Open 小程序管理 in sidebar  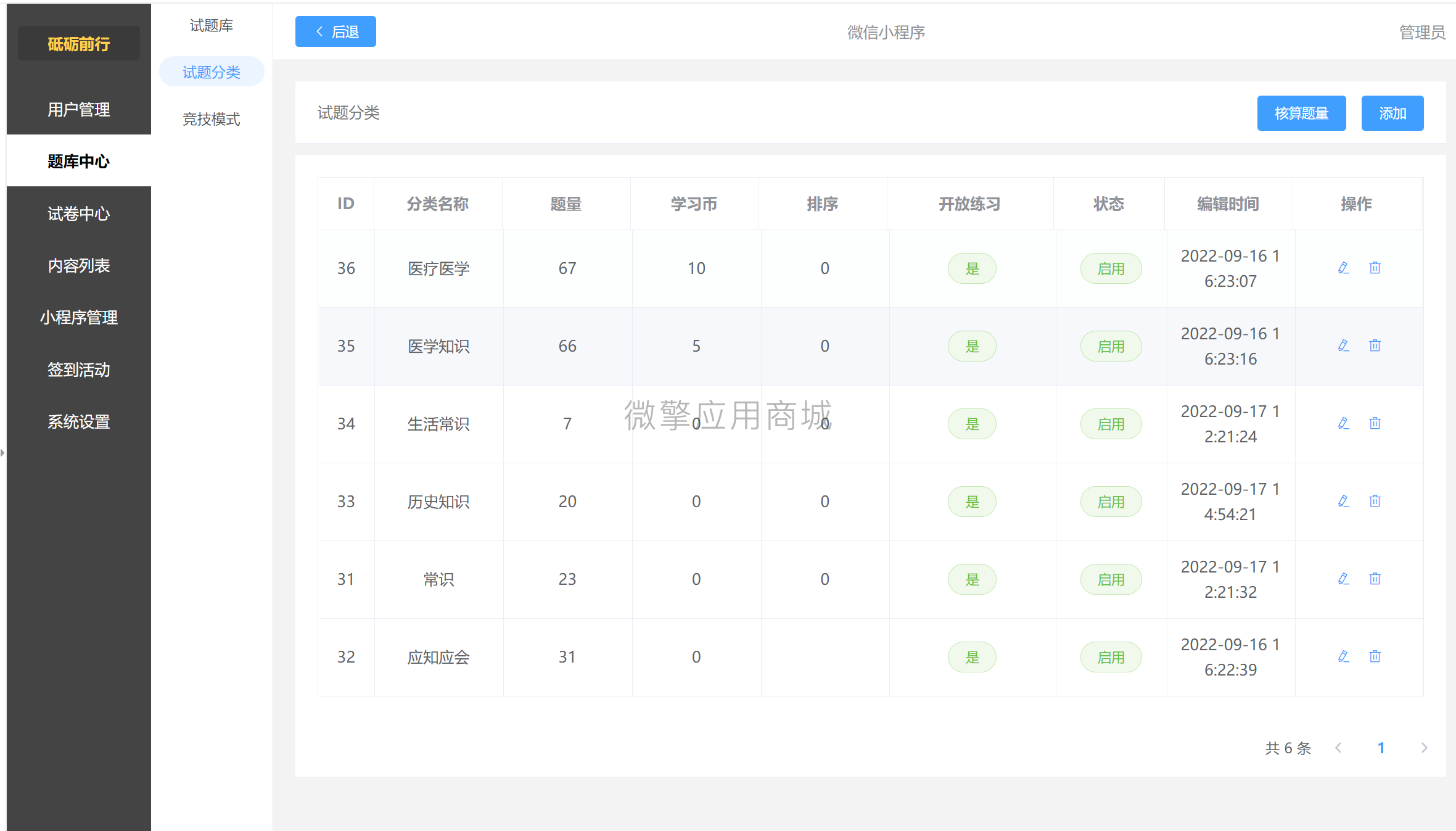(79, 317)
